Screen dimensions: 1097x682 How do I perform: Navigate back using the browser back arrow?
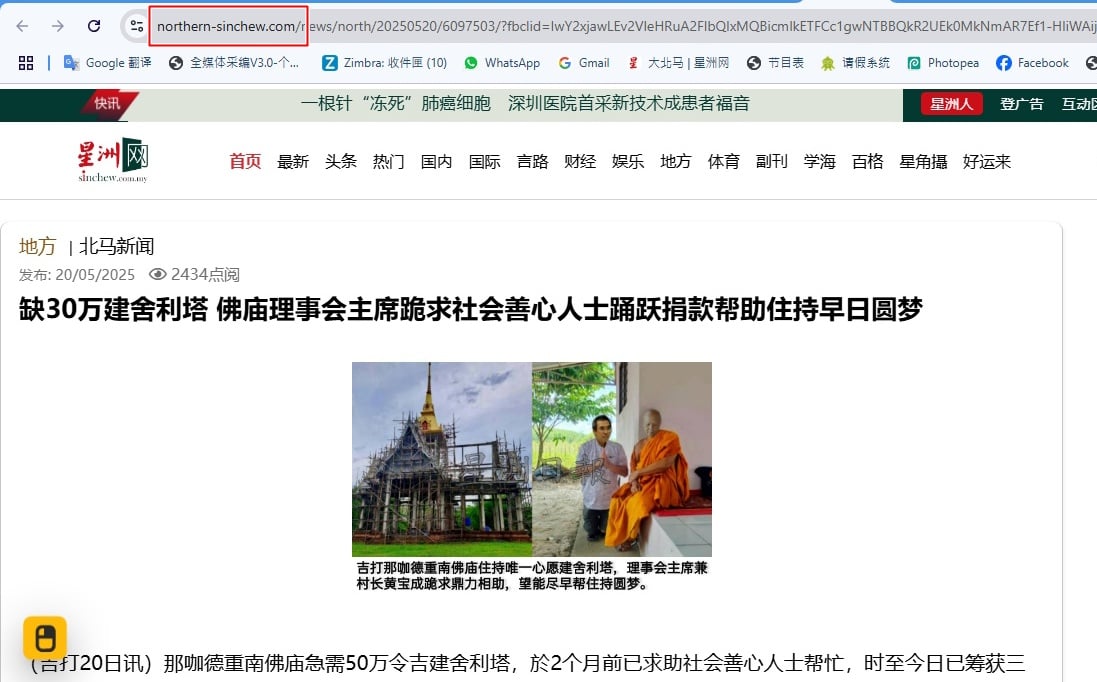point(22,25)
